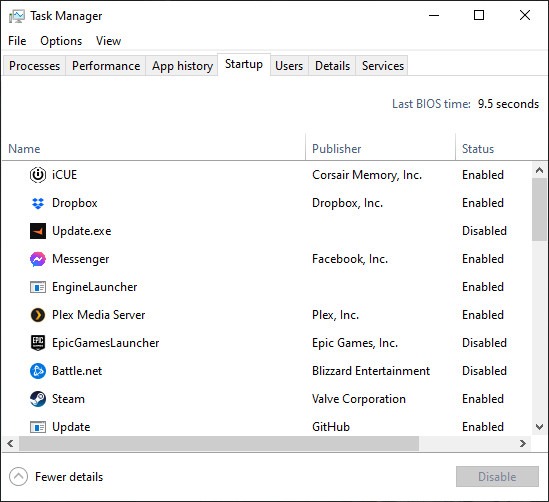Maximize the Task Manager window
This screenshot has height=502, width=549.
pos(479,15)
